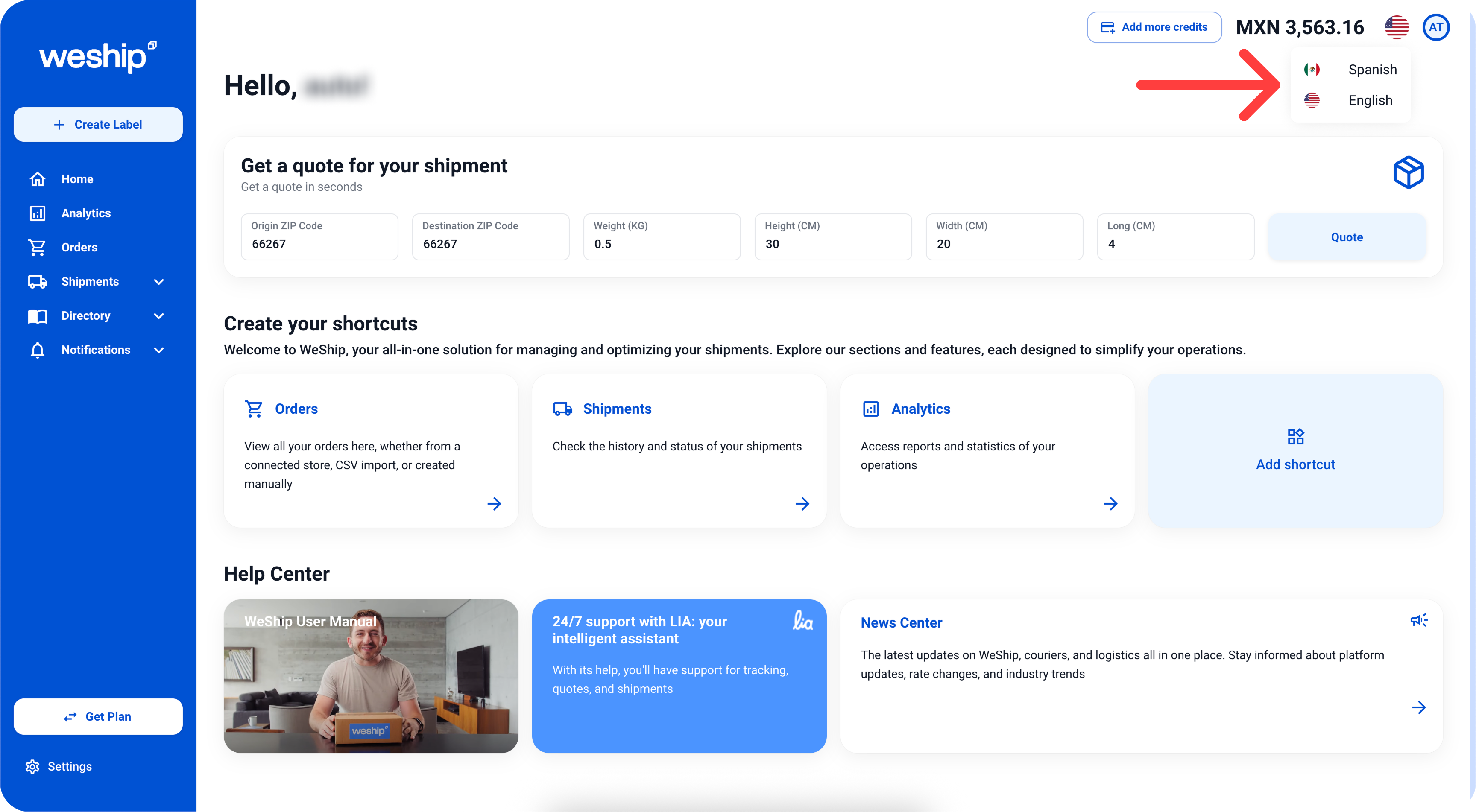Click the WeShip logo in the sidebar

tap(98, 56)
